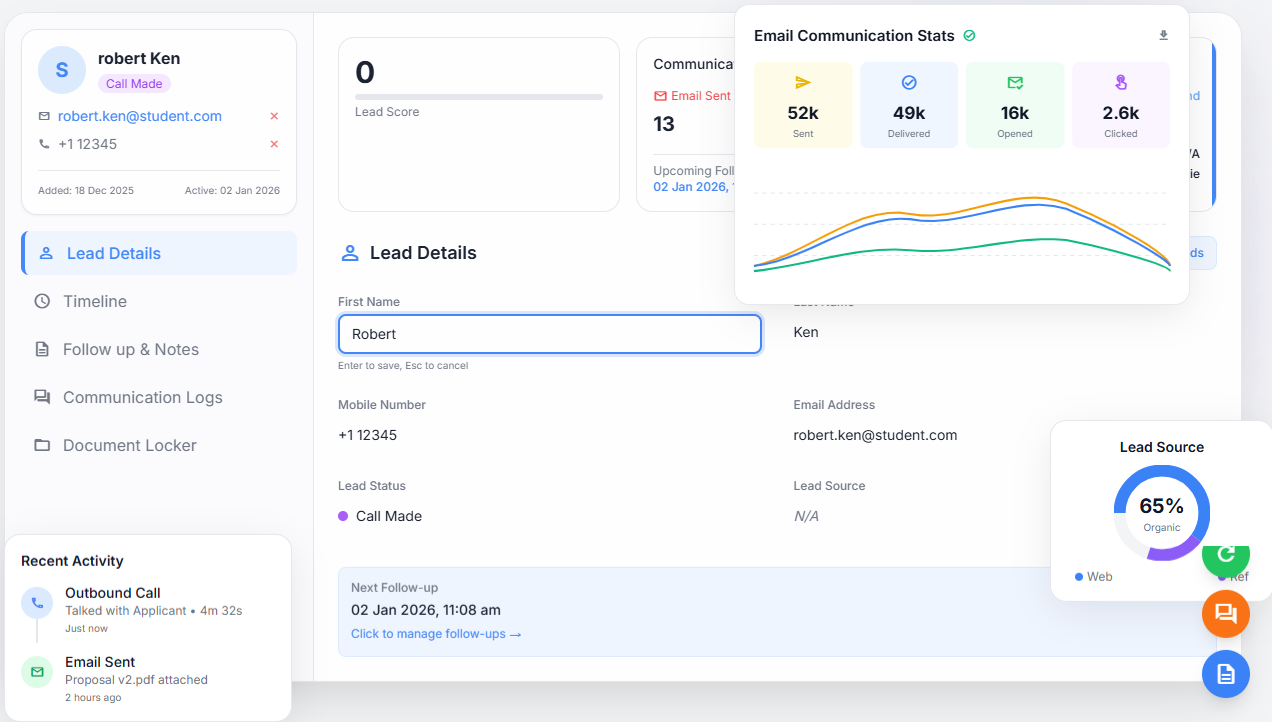Click the avatar circle with letter S

tap(62, 70)
